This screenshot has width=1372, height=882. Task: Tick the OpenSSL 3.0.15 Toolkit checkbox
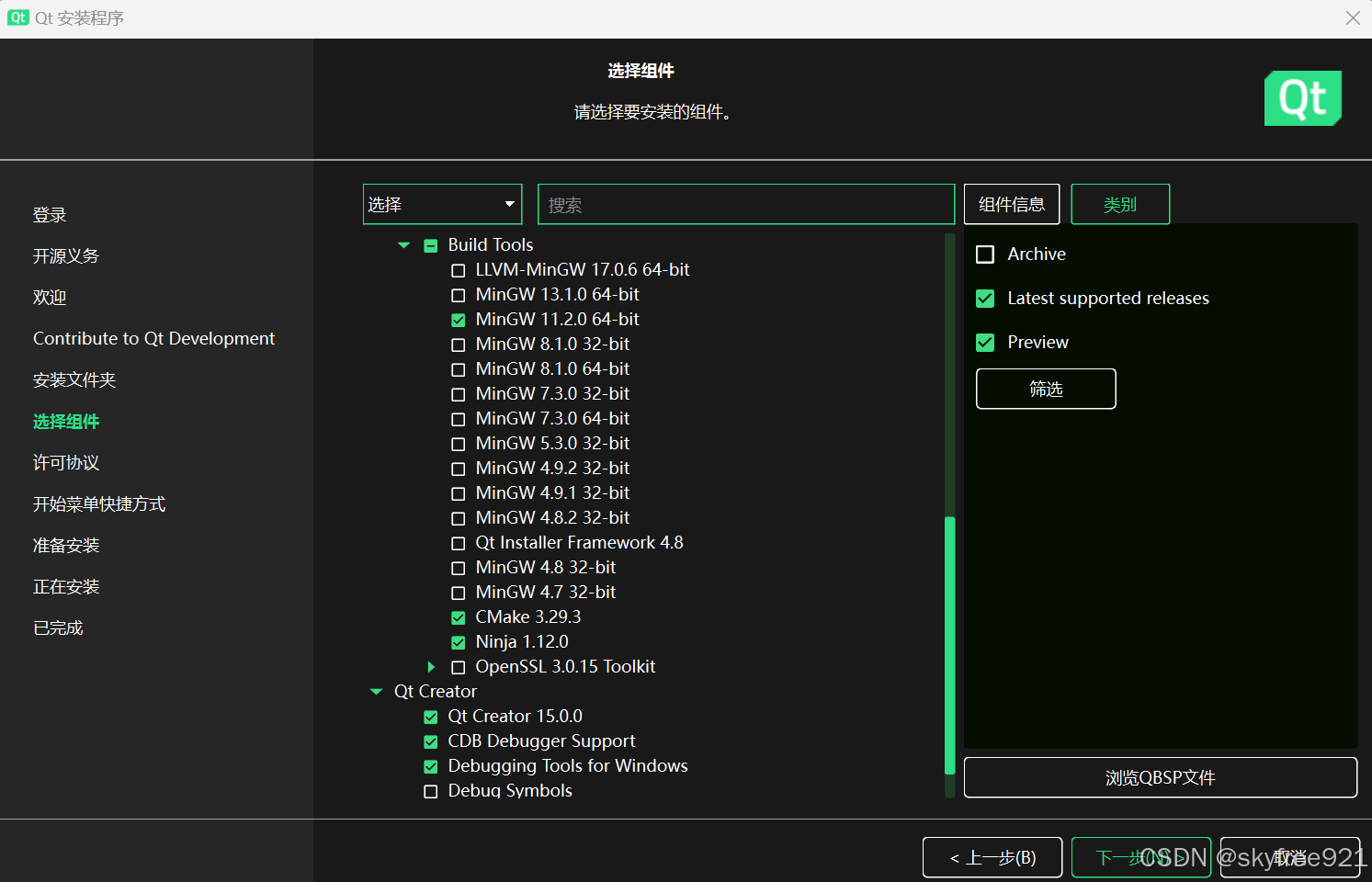459,667
